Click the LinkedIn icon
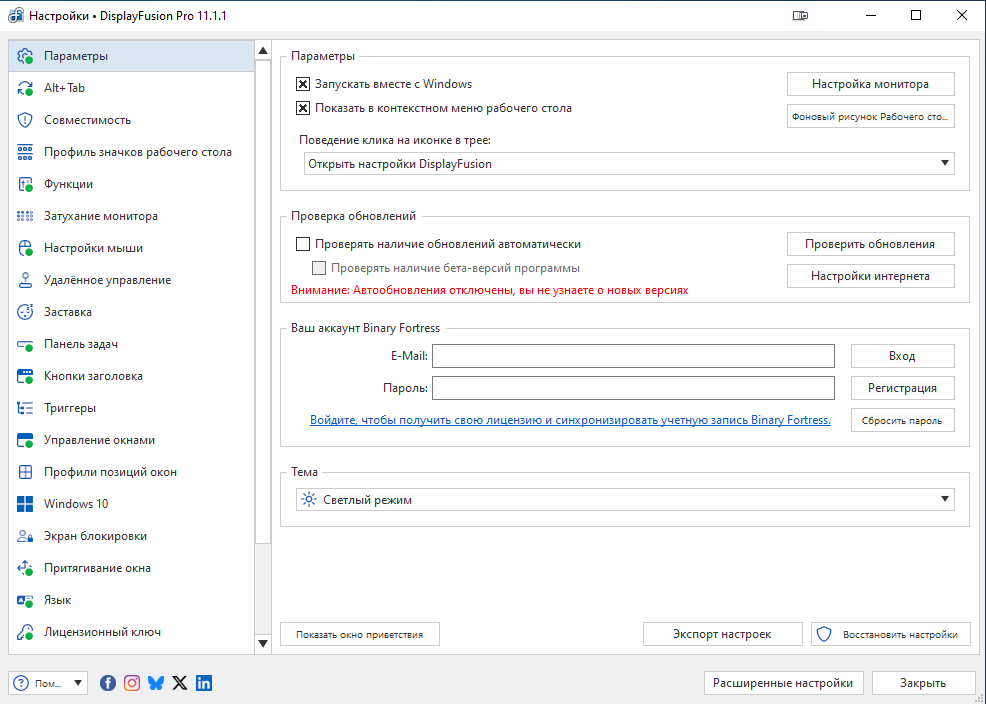 [x=204, y=683]
